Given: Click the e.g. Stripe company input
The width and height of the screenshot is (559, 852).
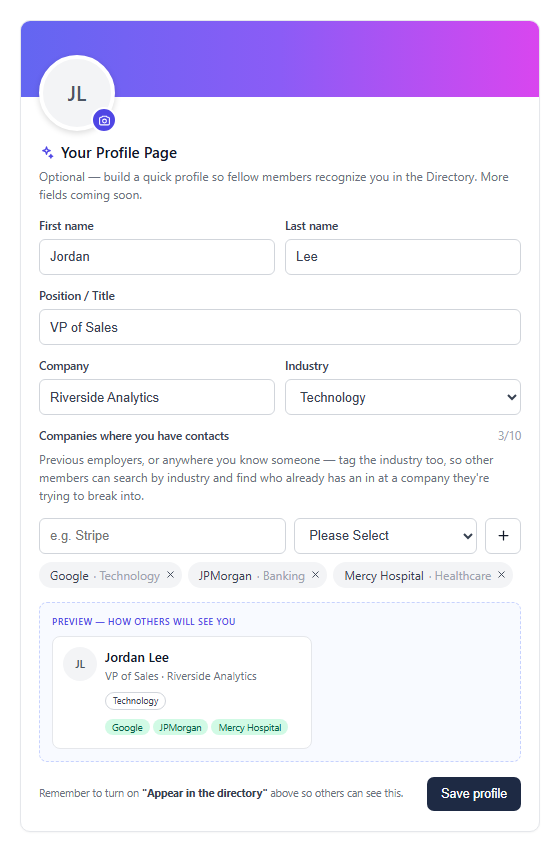Looking at the screenshot, I should [162, 536].
